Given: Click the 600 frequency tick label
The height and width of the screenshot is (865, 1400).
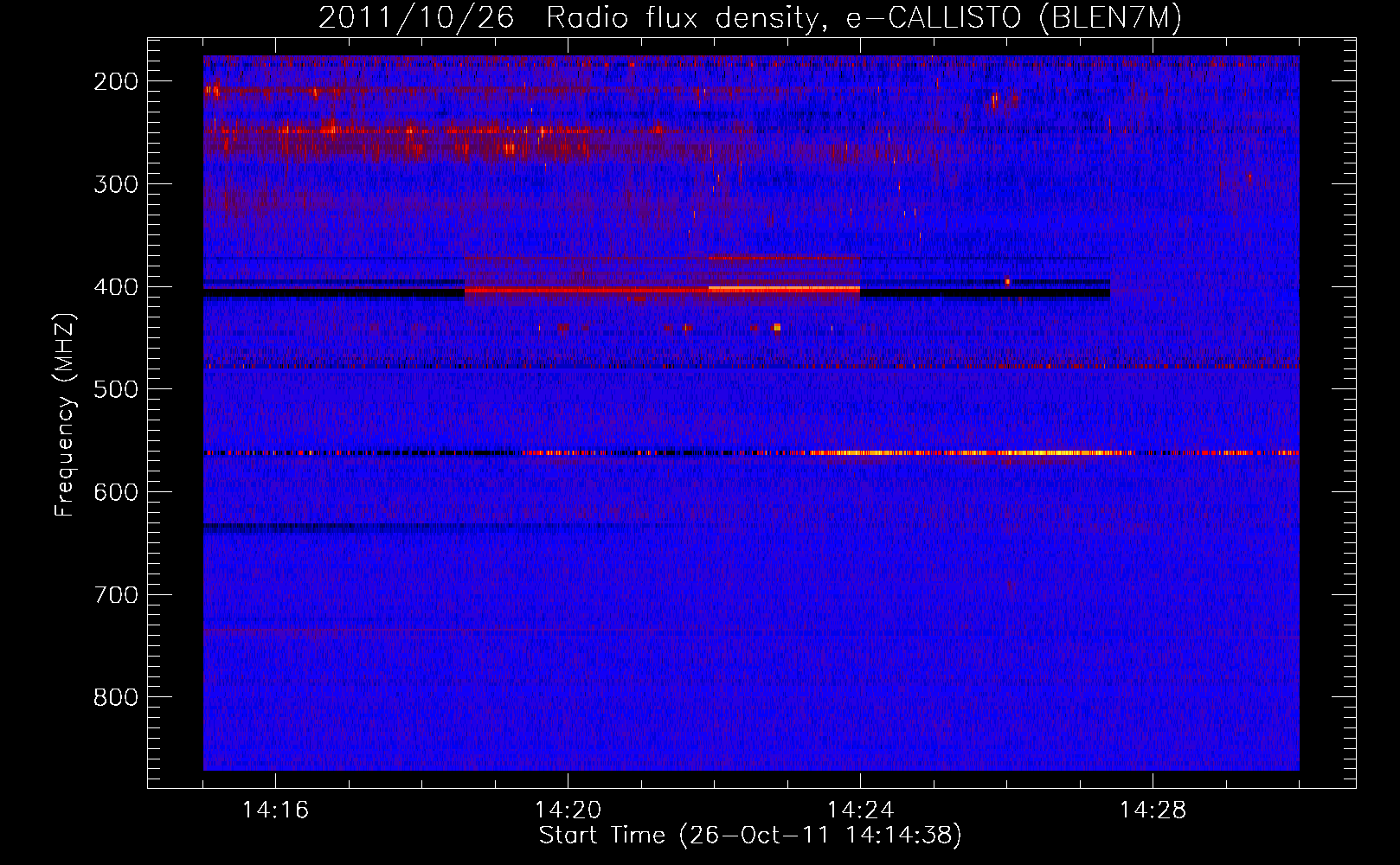Looking at the screenshot, I should pos(116,492).
